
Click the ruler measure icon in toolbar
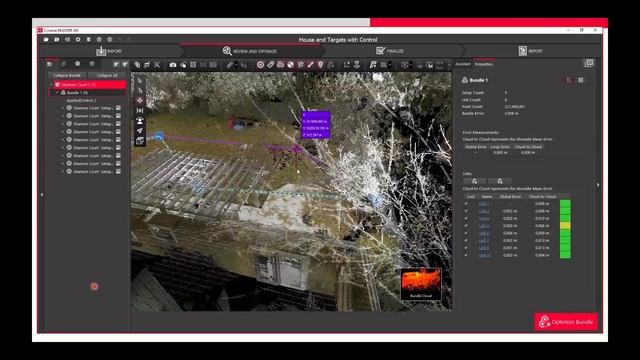pyautogui.click(x=230, y=64)
